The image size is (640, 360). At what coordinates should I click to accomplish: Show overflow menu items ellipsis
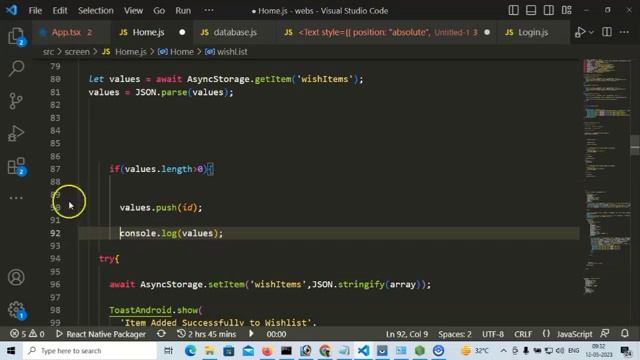click(209, 10)
